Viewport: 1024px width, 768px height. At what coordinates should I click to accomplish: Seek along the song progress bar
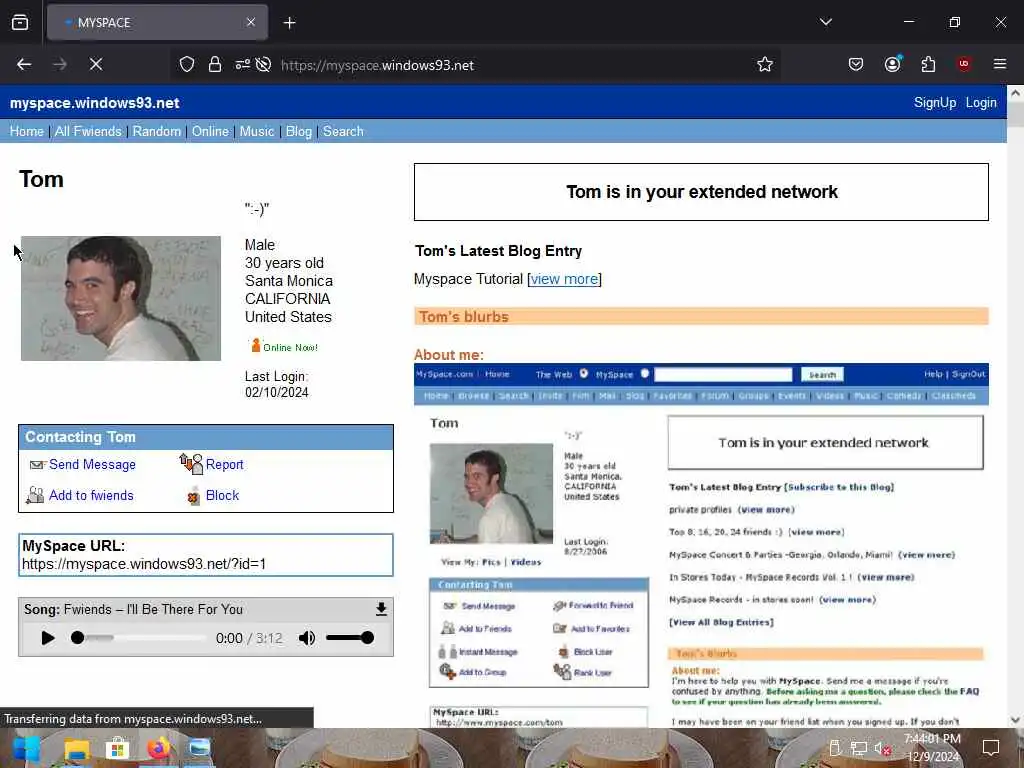(139, 638)
